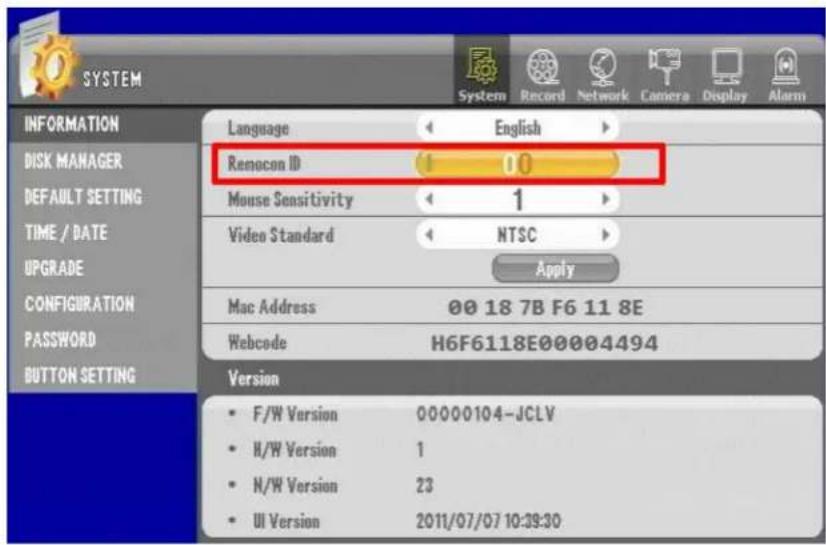Click the N/W Version value 23

pos(425,485)
